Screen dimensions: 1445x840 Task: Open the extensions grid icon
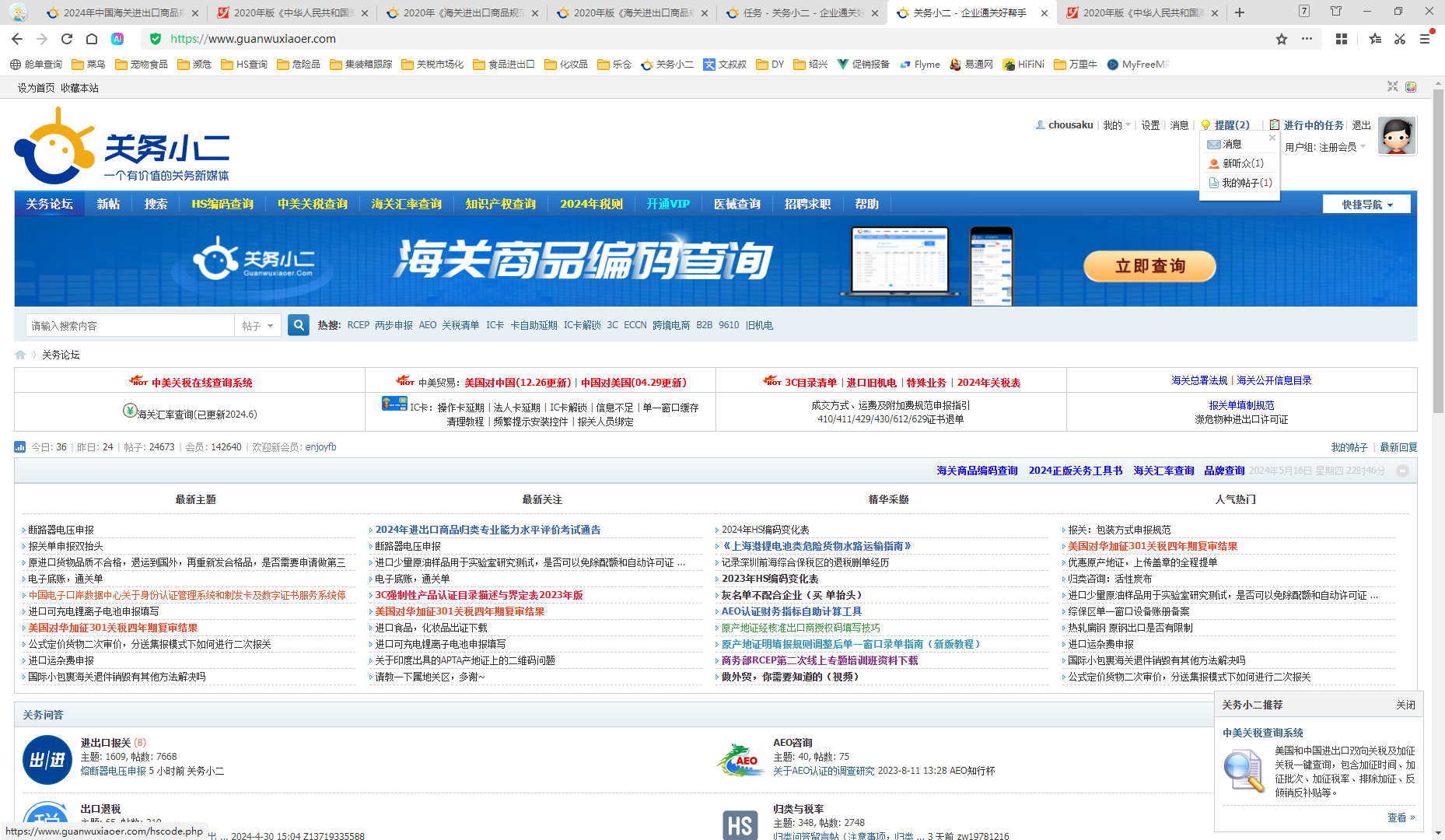[1342, 39]
